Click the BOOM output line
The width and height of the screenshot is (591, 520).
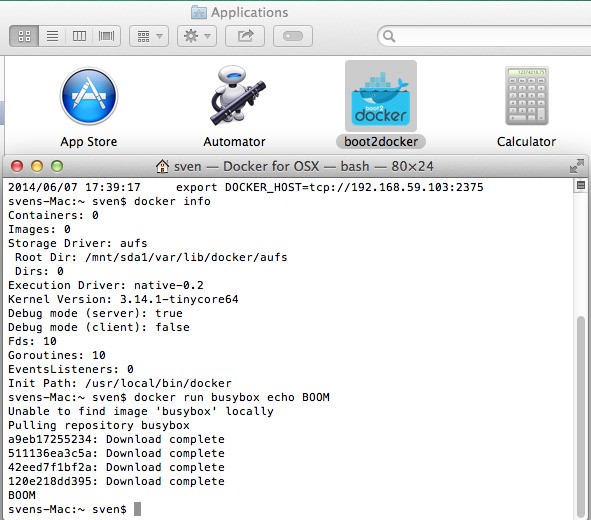tap(22, 495)
